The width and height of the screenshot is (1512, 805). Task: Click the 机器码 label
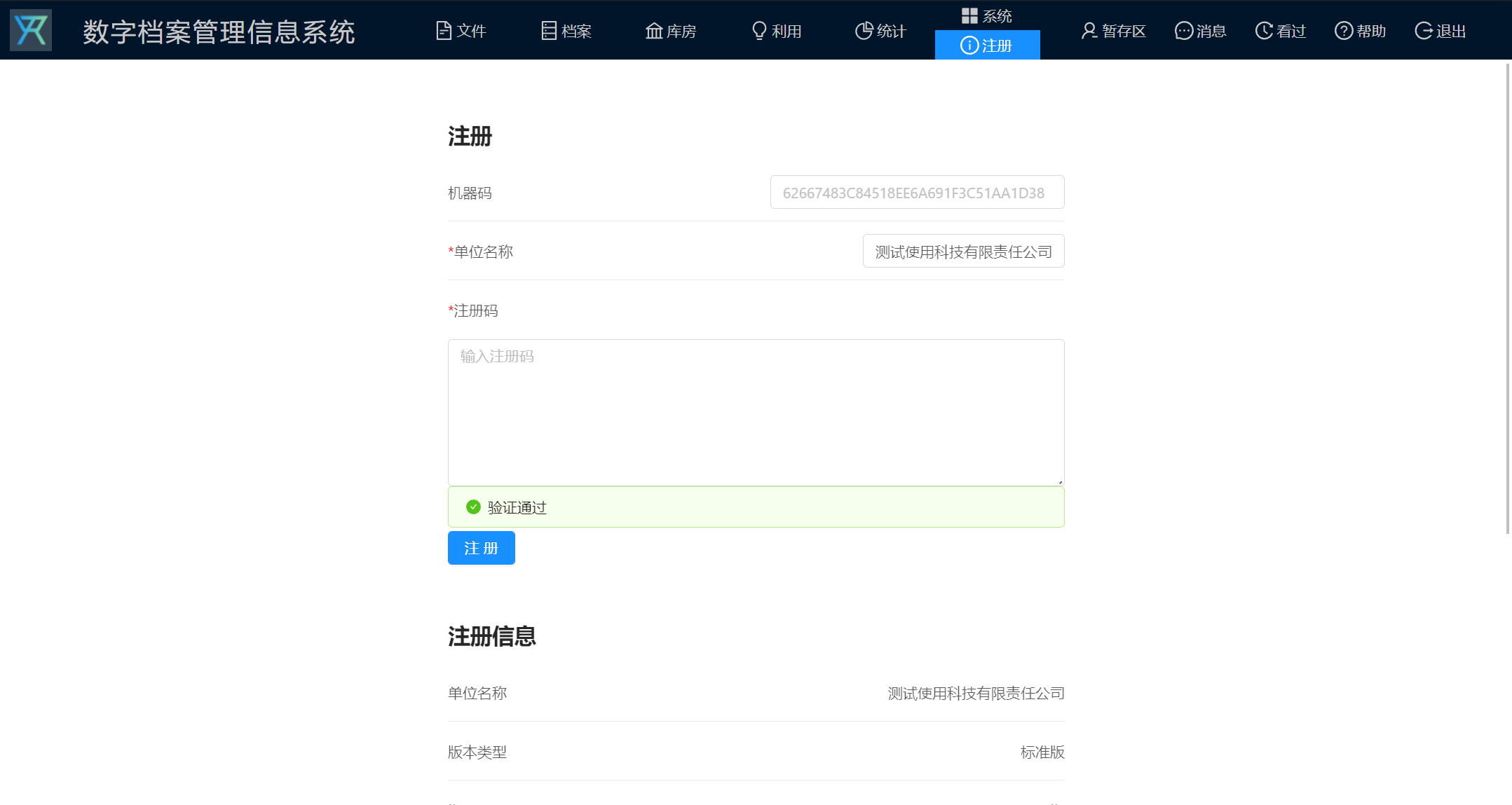[x=470, y=193]
